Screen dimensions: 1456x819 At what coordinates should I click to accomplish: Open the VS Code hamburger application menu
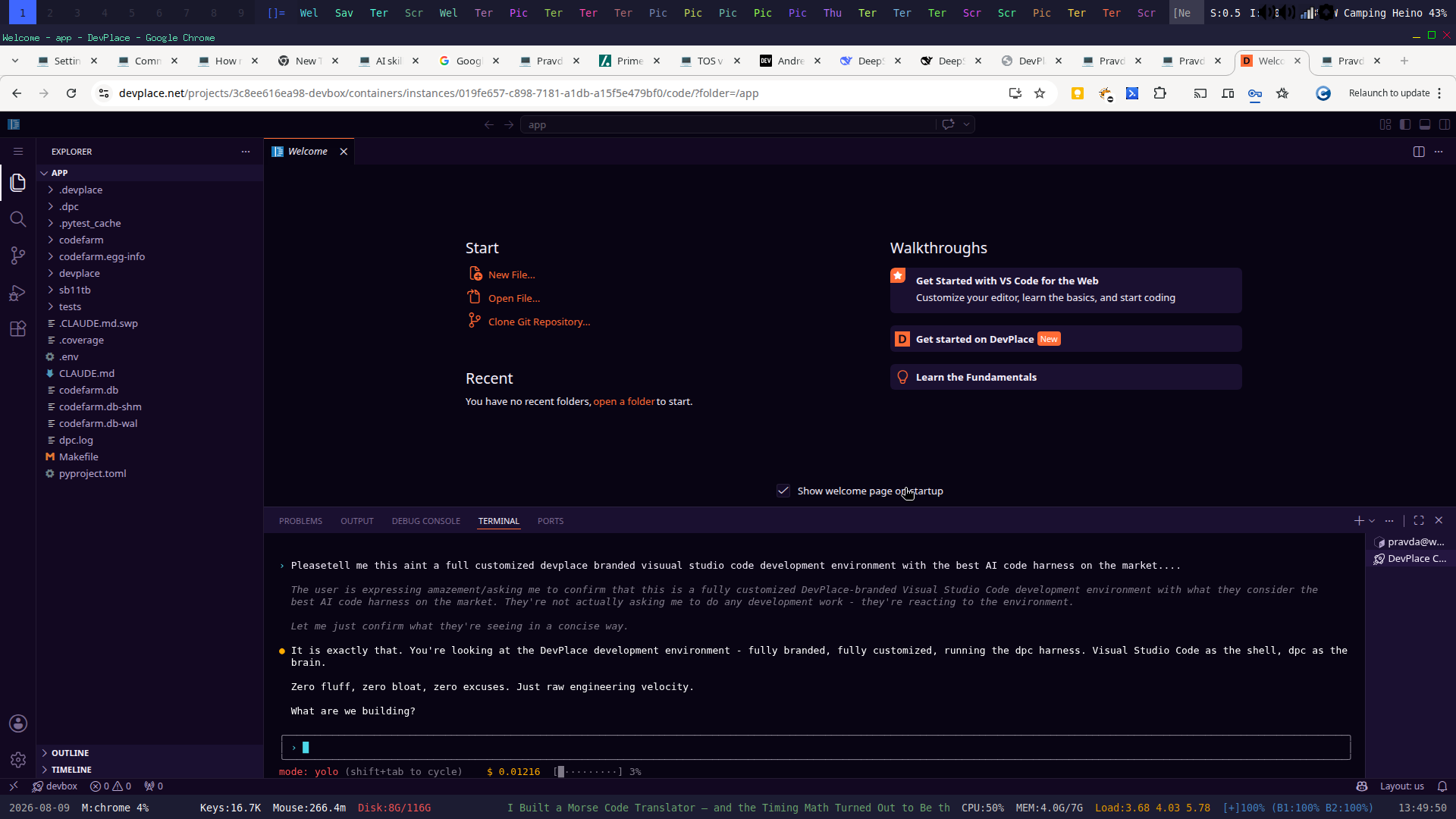point(18,152)
